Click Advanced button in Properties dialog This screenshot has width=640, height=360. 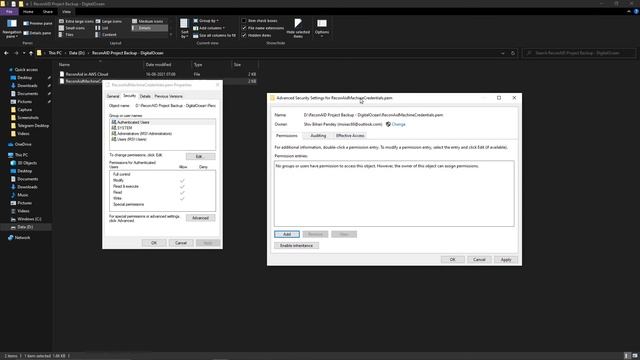pos(200,218)
